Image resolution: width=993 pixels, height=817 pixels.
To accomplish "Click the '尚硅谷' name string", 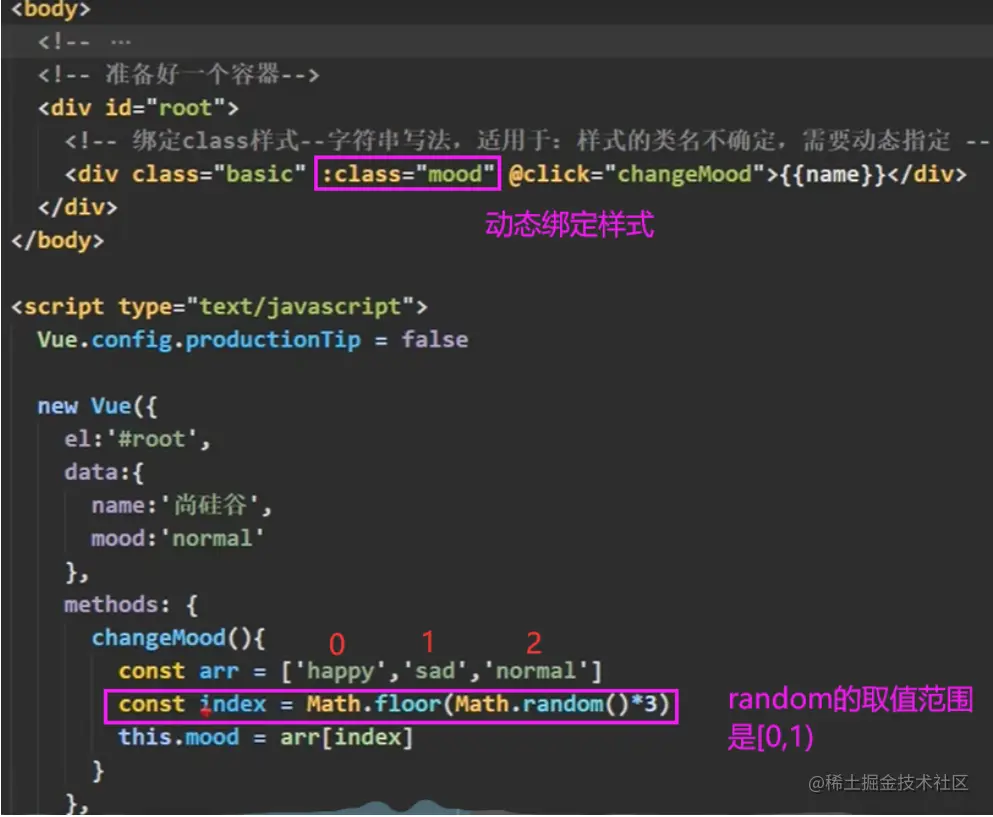I will pyautogui.click(x=212, y=505).
